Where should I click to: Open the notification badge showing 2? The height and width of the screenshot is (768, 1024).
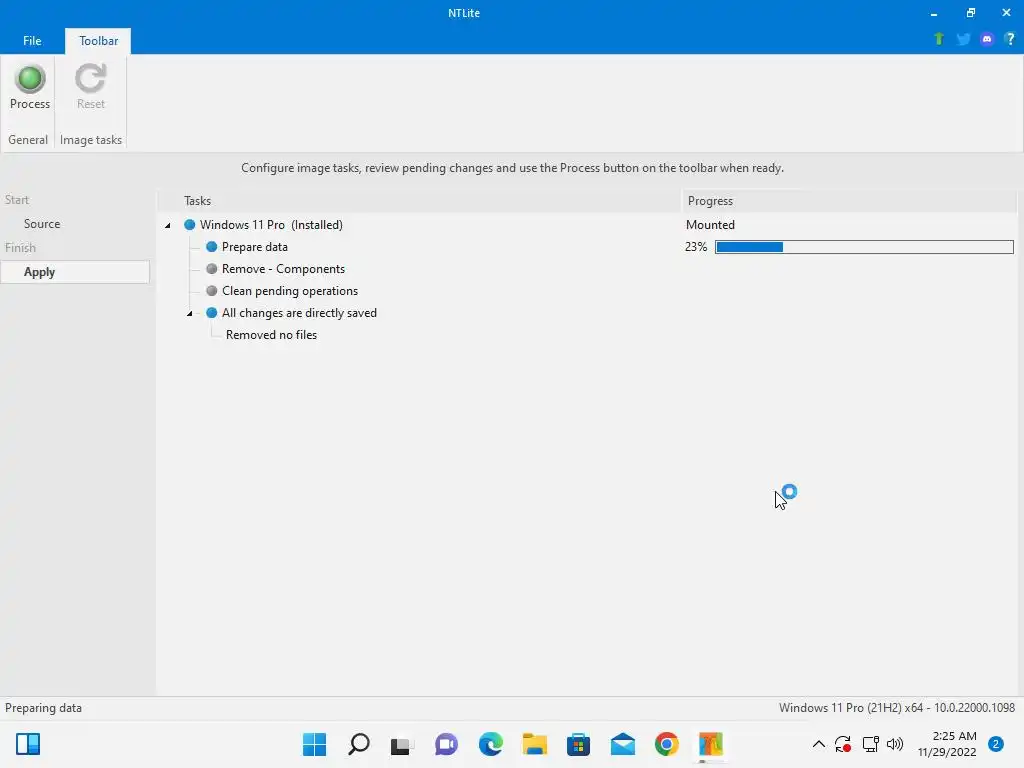[996, 744]
